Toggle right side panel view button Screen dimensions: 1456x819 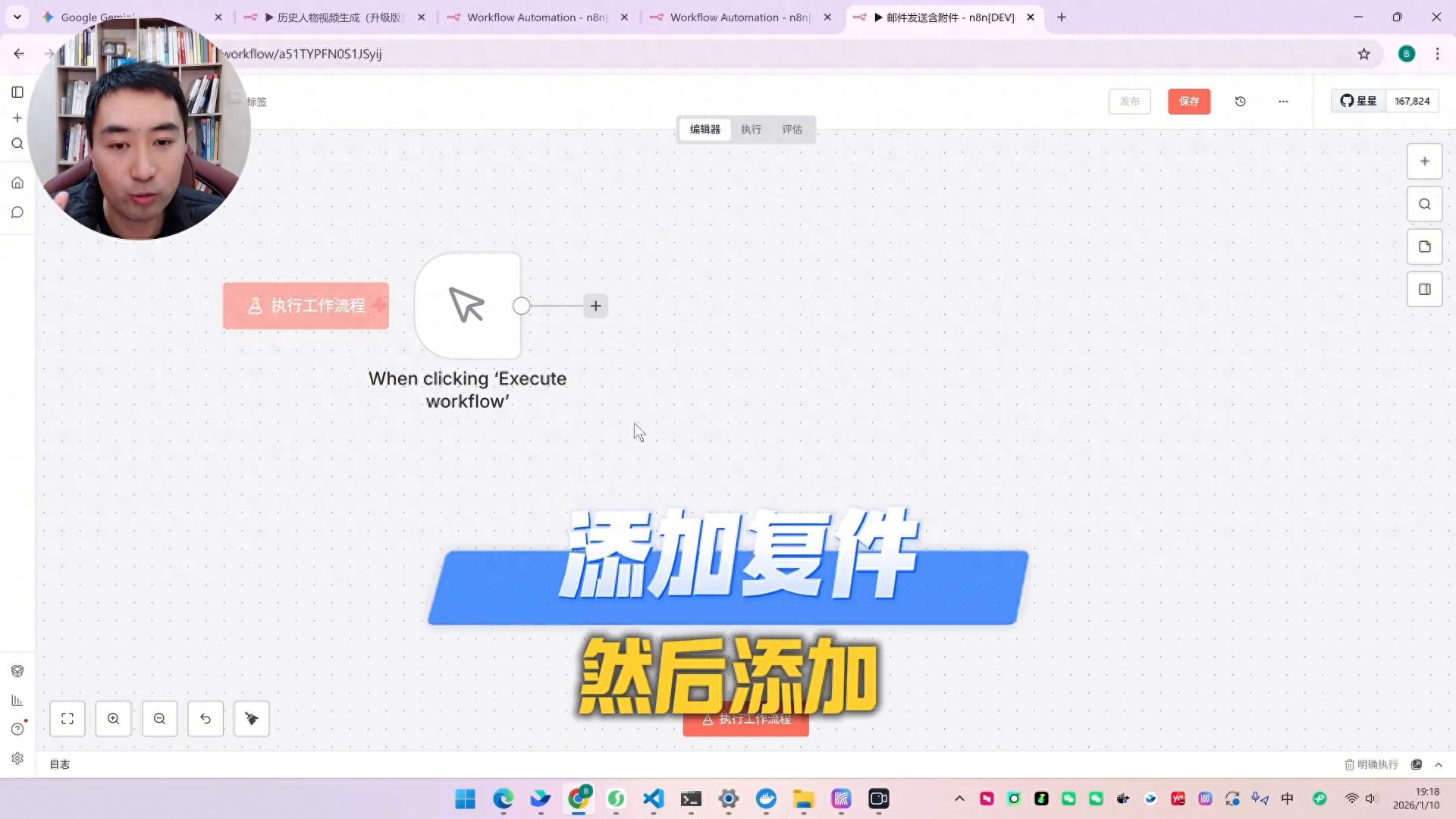1424,289
